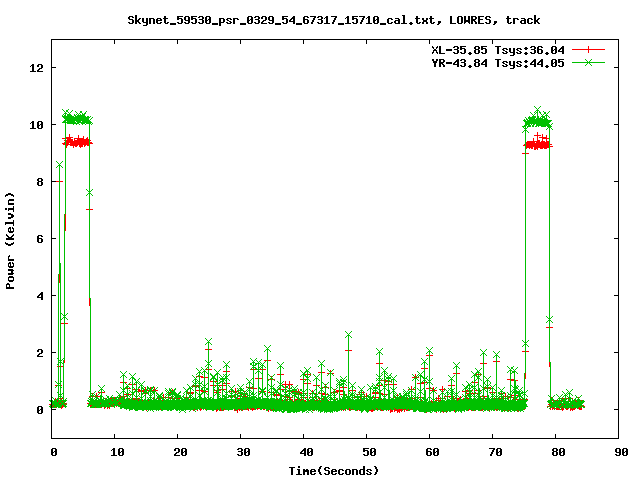Click the x-axis tick label 90
Viewport: 640px width, 480px height.
point(621,452)
